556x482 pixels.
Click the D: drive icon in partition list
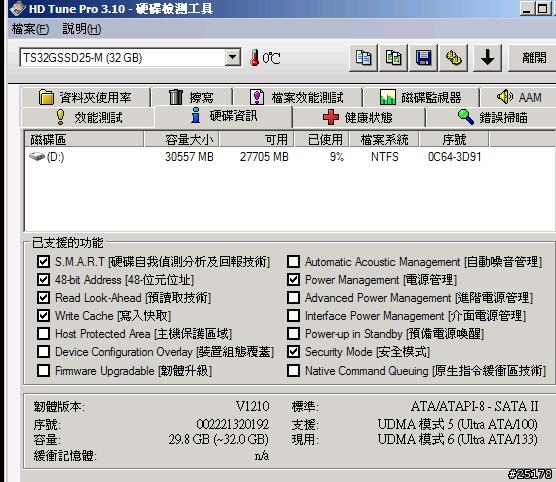(x=37, y=156)
